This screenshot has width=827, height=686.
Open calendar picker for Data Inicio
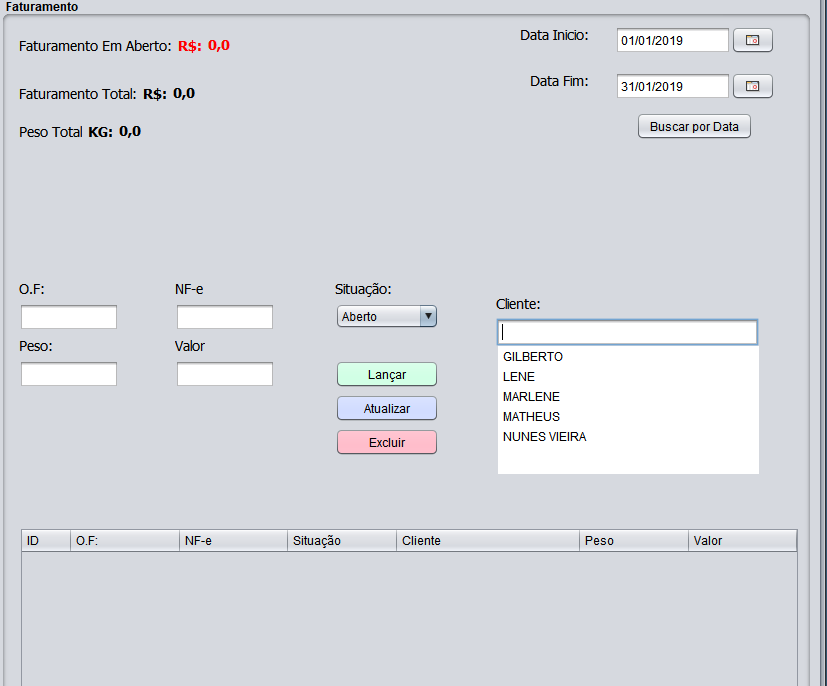point(753,40)
